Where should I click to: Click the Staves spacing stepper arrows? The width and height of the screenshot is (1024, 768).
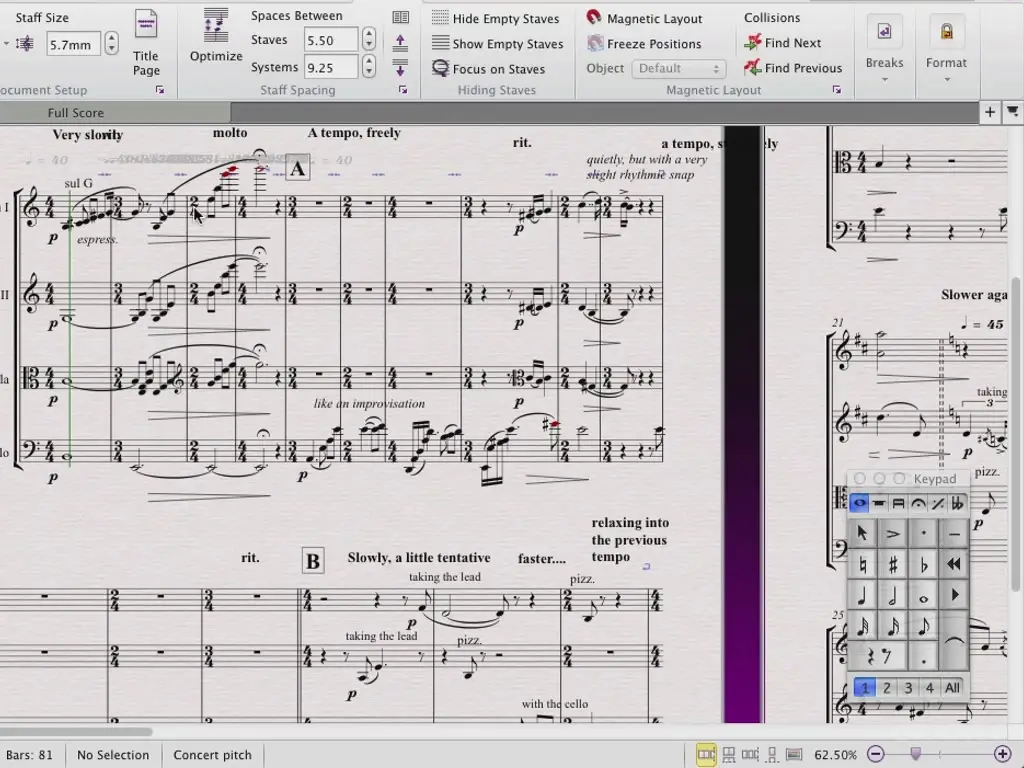pyautogui.click(x=369, y=39)
